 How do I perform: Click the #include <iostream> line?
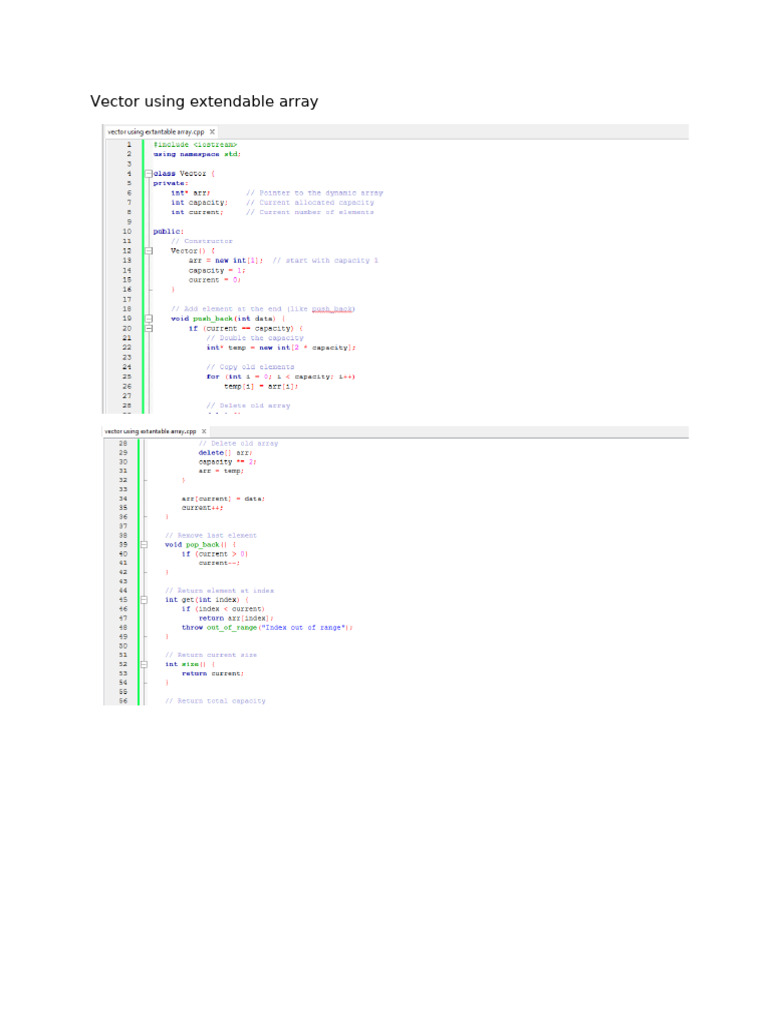(195, 145)
